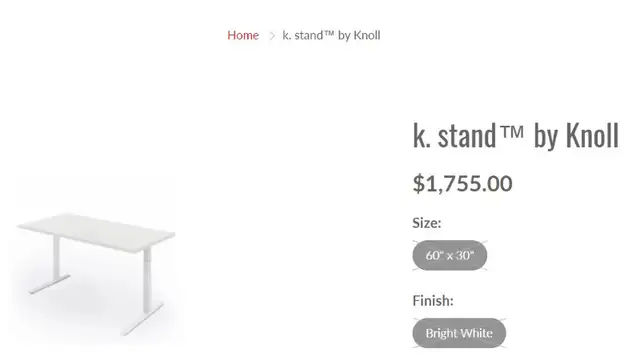Click the Finish: label
640x362 pixels.
click(x=433, y=301)
